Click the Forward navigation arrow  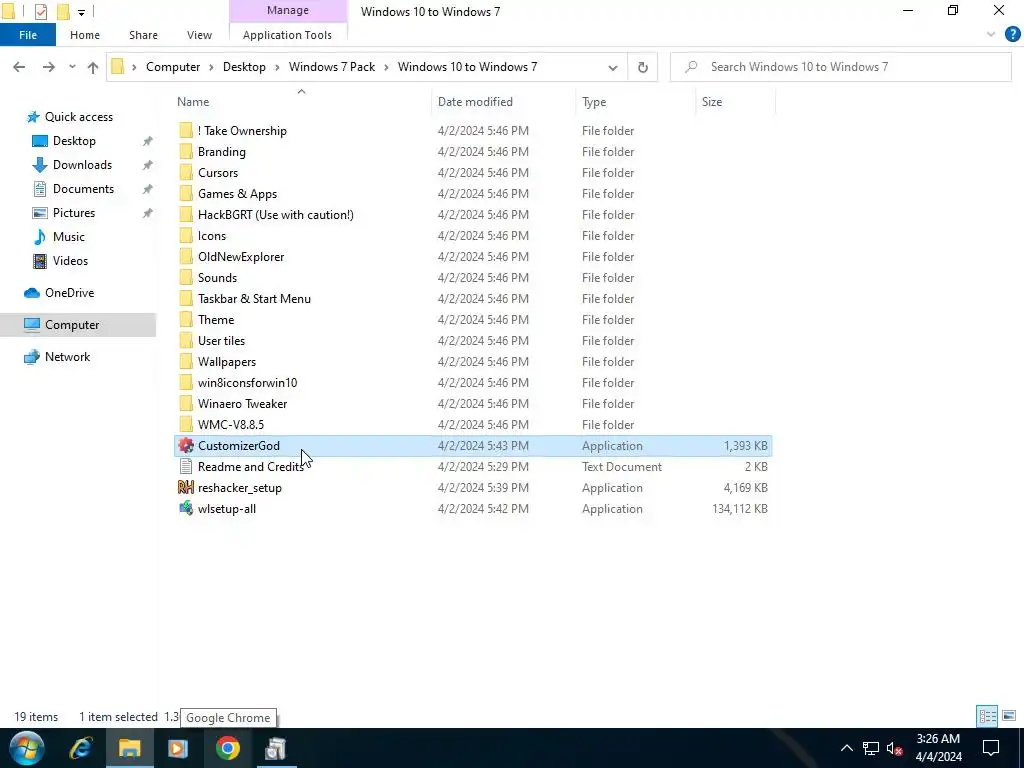click(48, 67)
